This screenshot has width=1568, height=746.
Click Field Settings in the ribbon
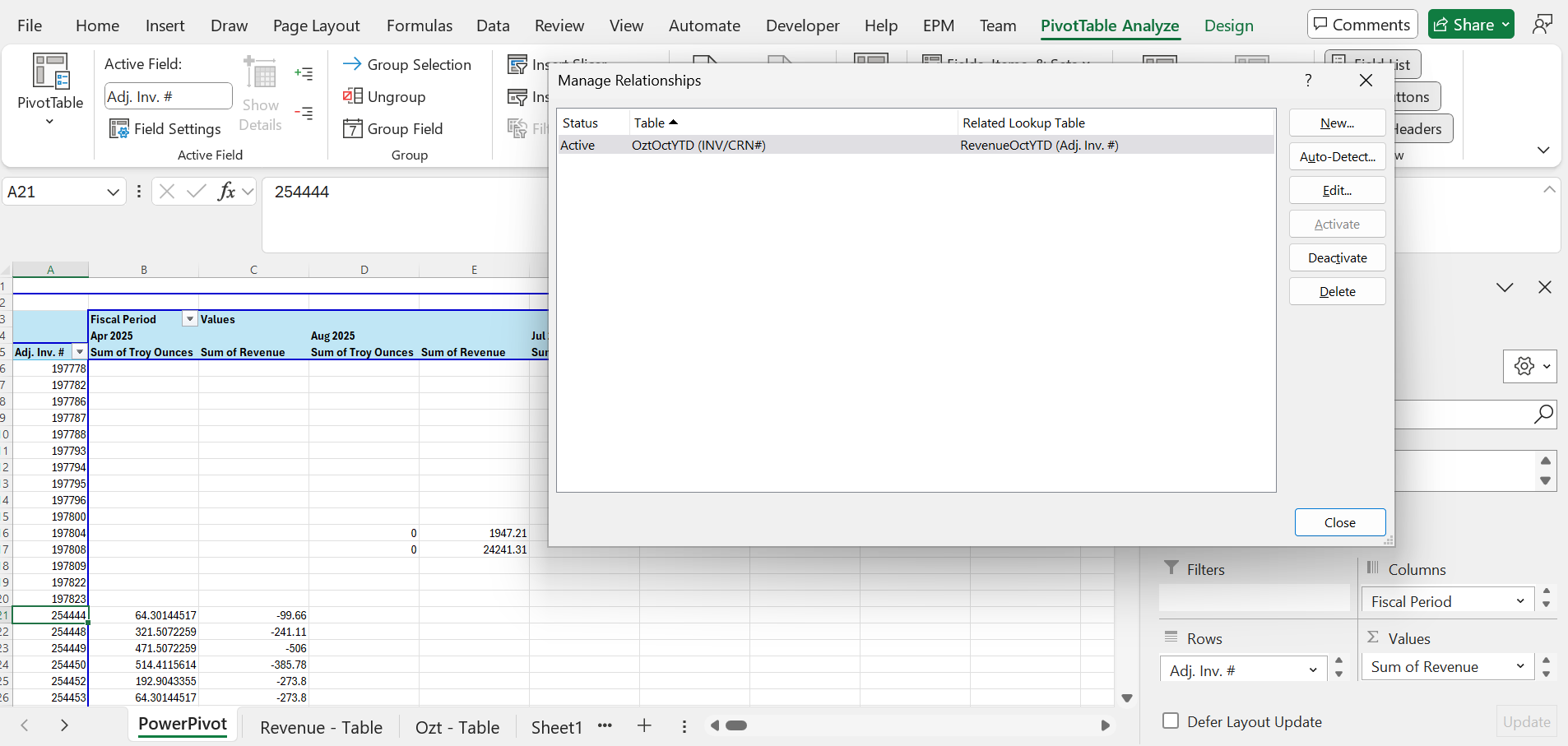click(165, 129)
